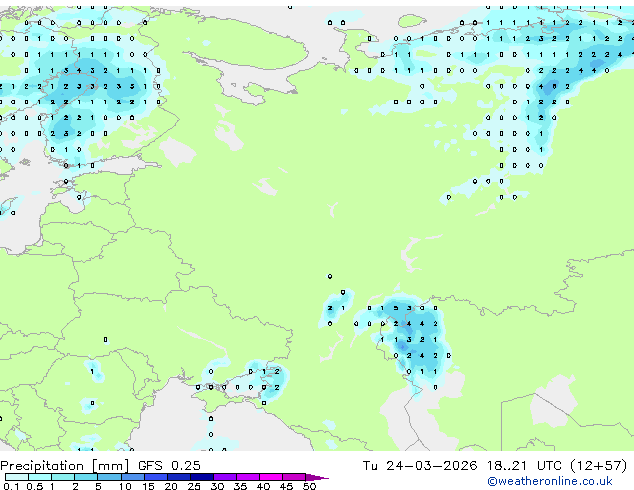This screenshot has width=634, height=490.
Task: Pick the 10–15 mm legend swatch
Action: click(133, 477)
